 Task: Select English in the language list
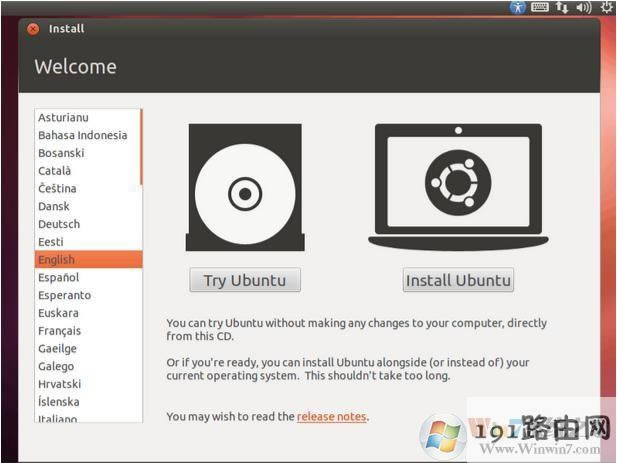point(57,260)
